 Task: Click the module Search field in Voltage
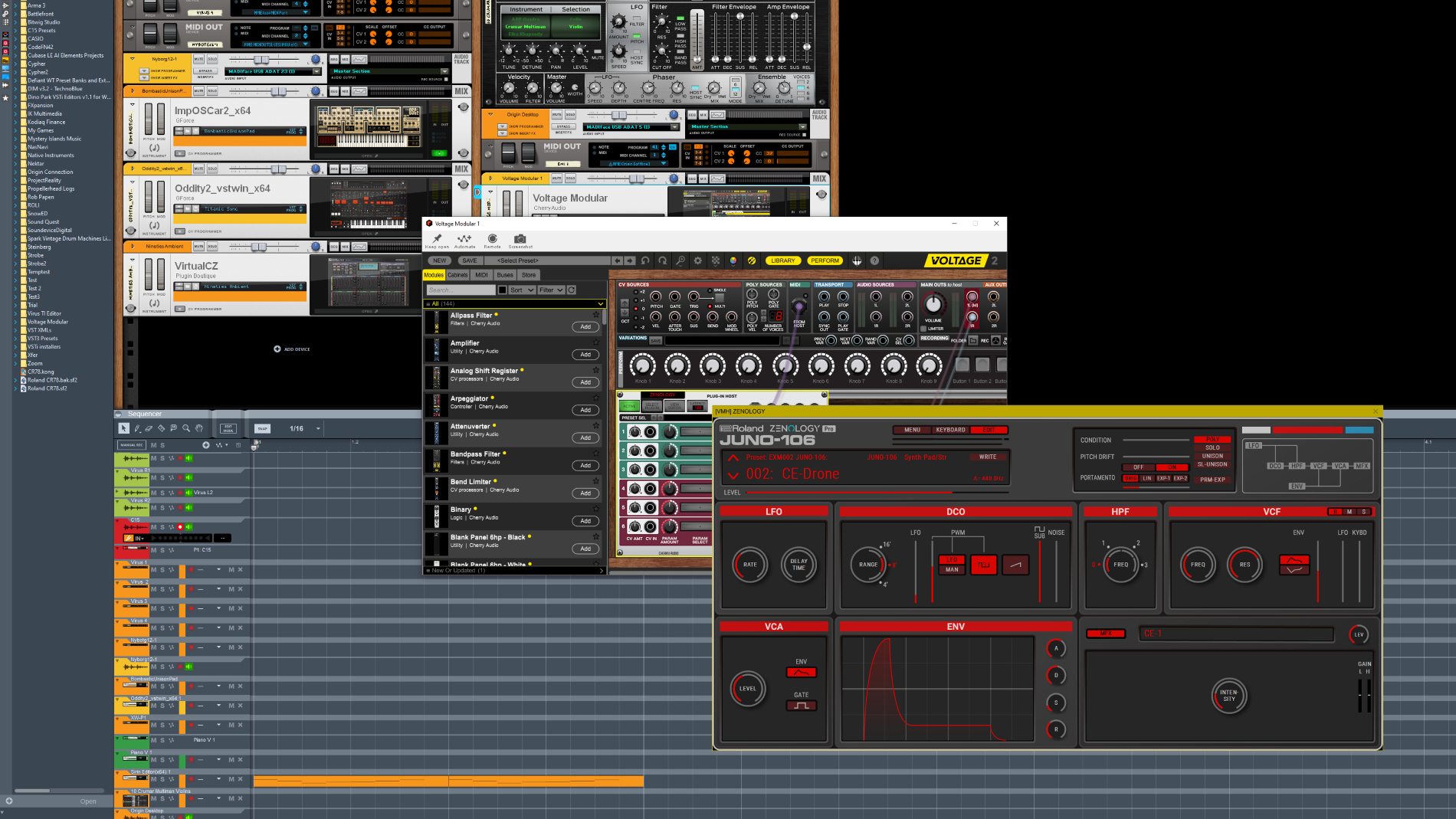(x=461, y=290)
